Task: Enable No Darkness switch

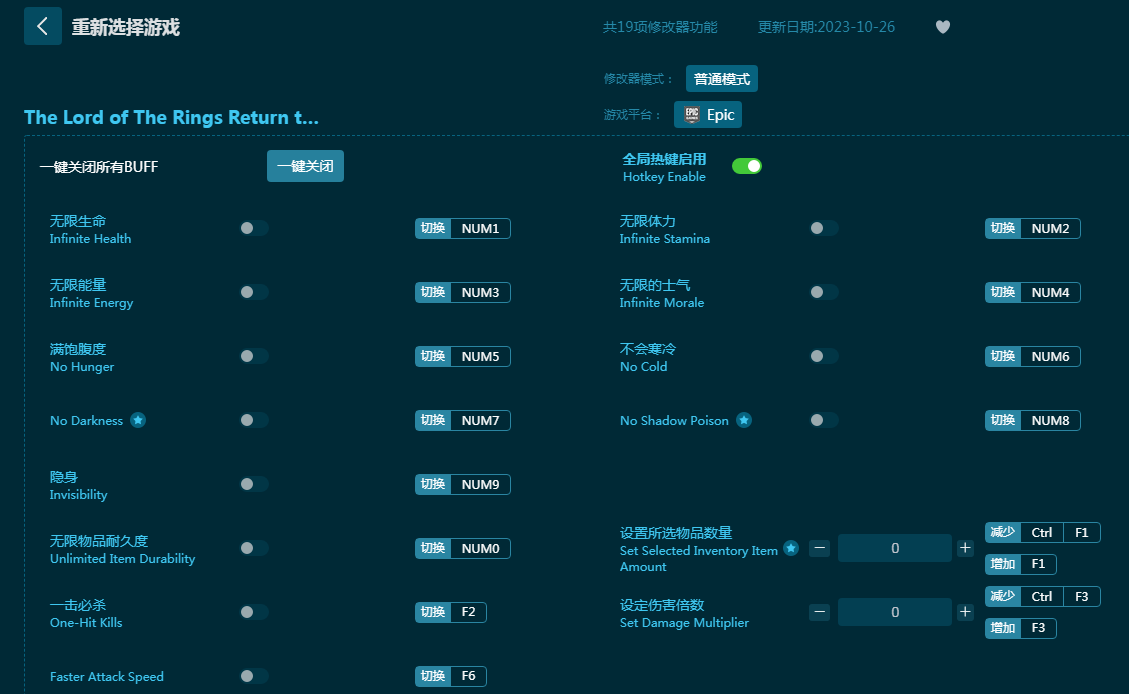Action: [x=254, y=420]
